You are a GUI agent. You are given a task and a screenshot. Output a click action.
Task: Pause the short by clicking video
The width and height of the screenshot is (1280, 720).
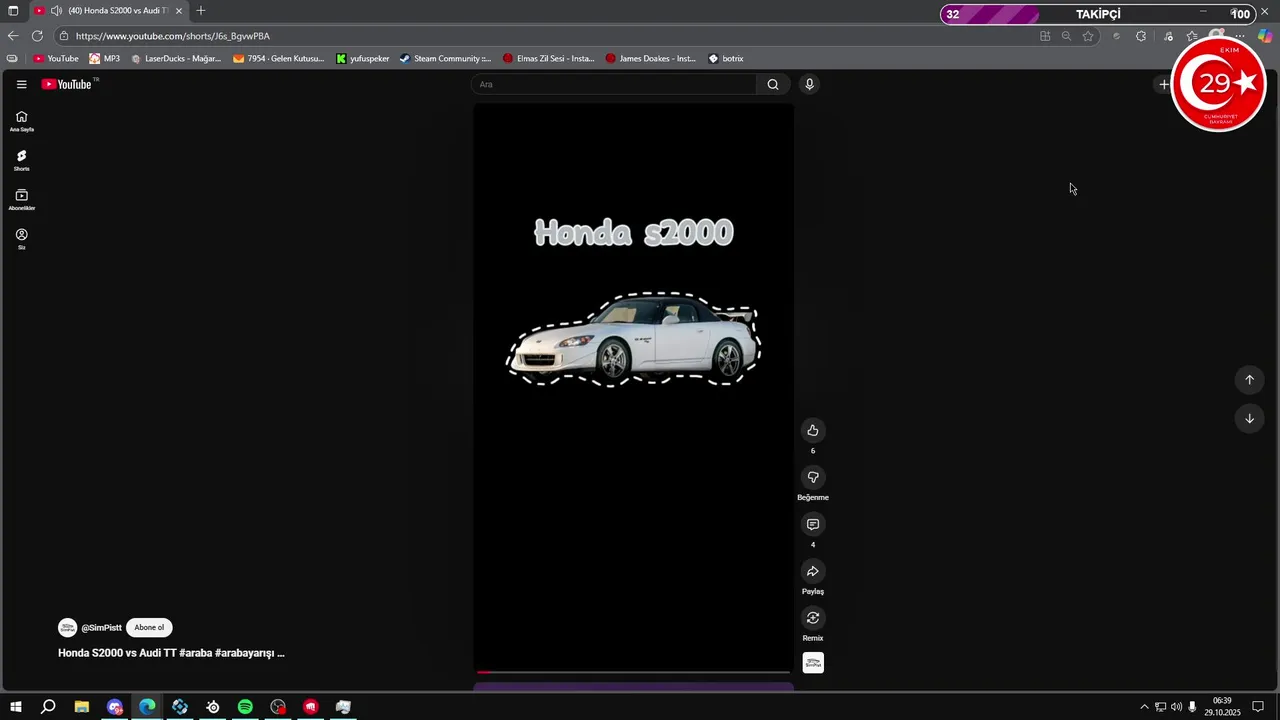click(633, 387)
